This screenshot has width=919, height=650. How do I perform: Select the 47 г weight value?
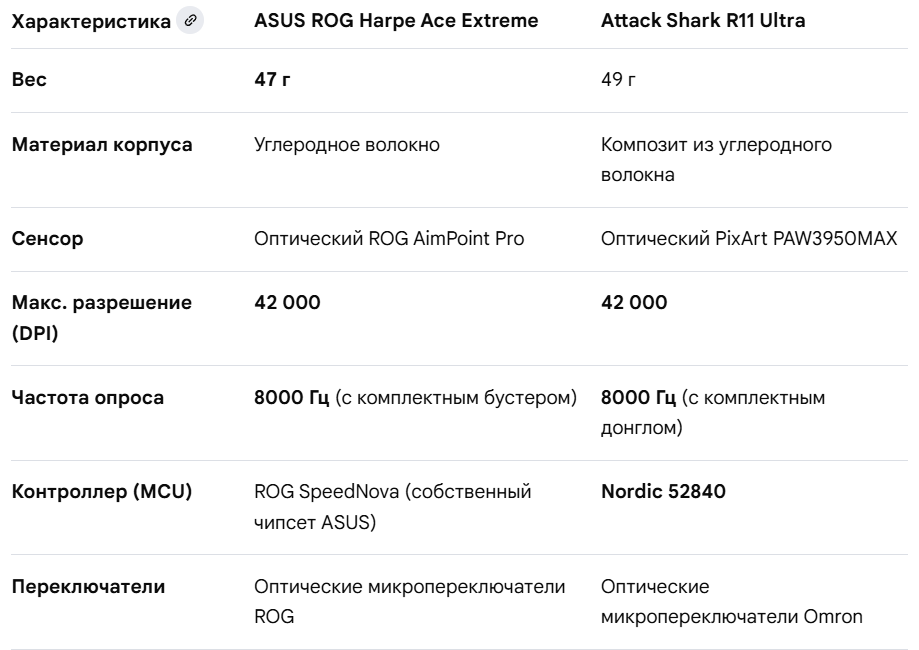click(272, 79)
